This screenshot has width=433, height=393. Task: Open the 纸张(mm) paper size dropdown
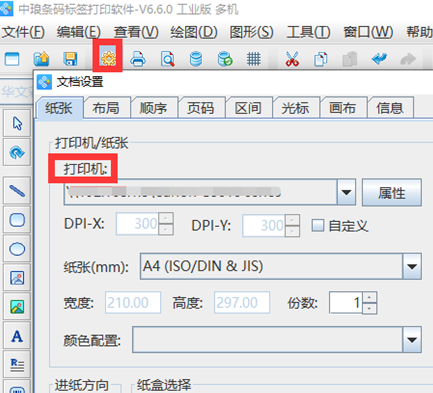click(412, 266)
